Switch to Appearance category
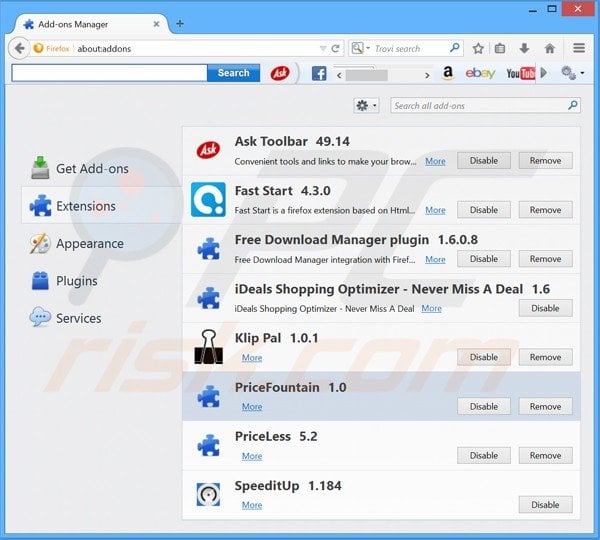This screenshot has height=540, width=600. coord(78,243)
